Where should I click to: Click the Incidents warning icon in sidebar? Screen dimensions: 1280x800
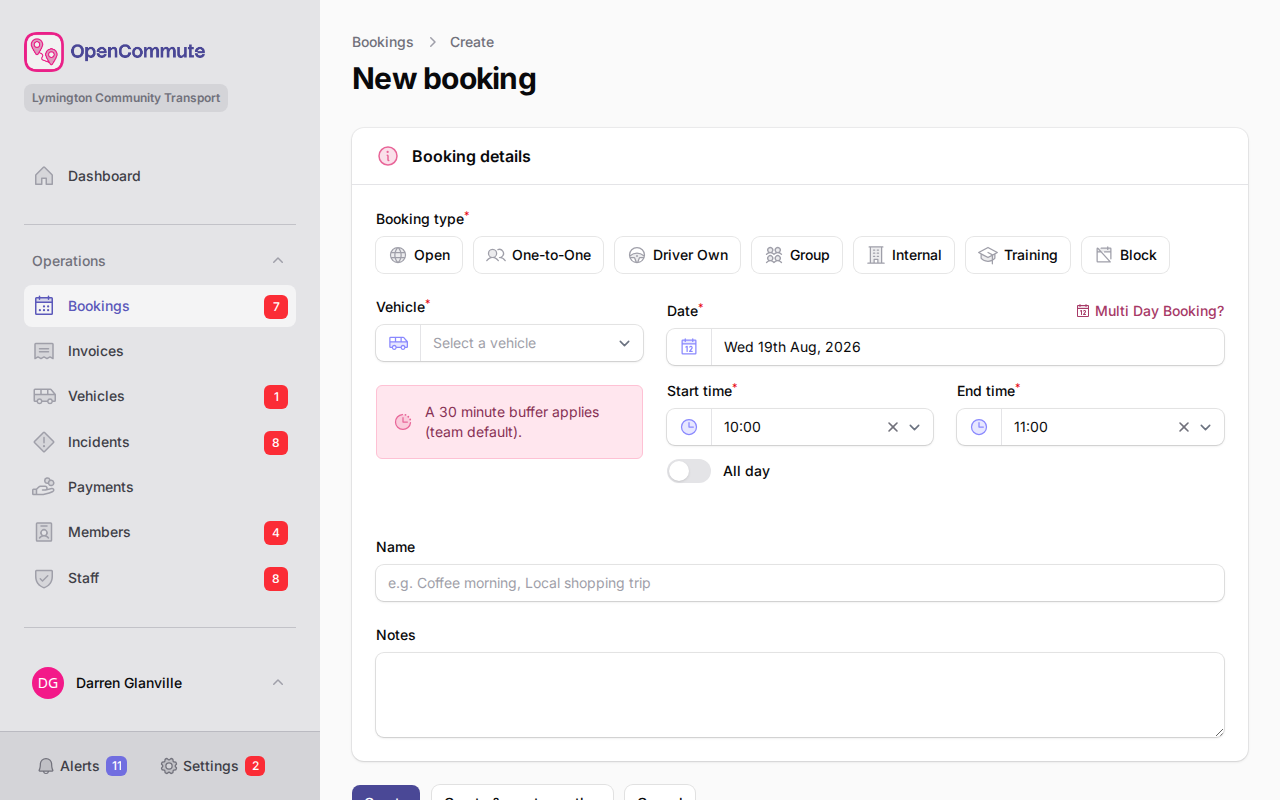coord(44,442)
